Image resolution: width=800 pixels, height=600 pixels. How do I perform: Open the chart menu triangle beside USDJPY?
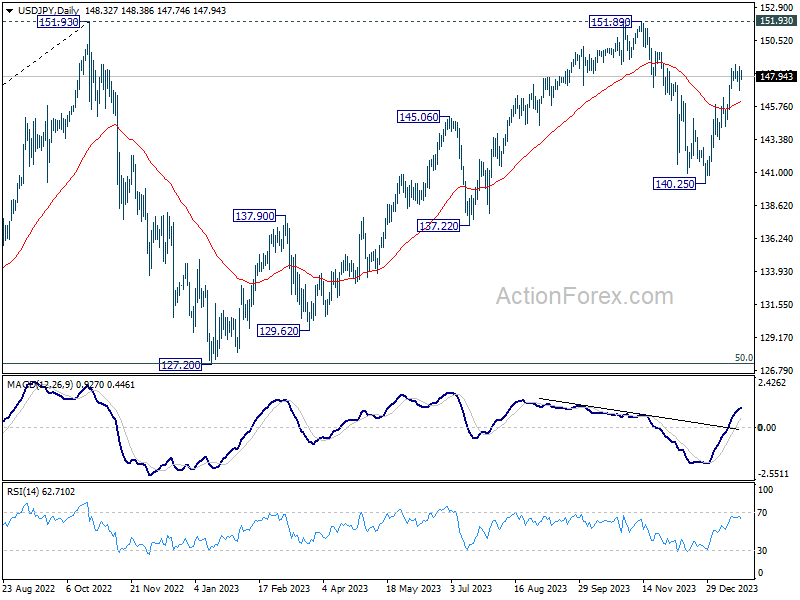point(10,11)
